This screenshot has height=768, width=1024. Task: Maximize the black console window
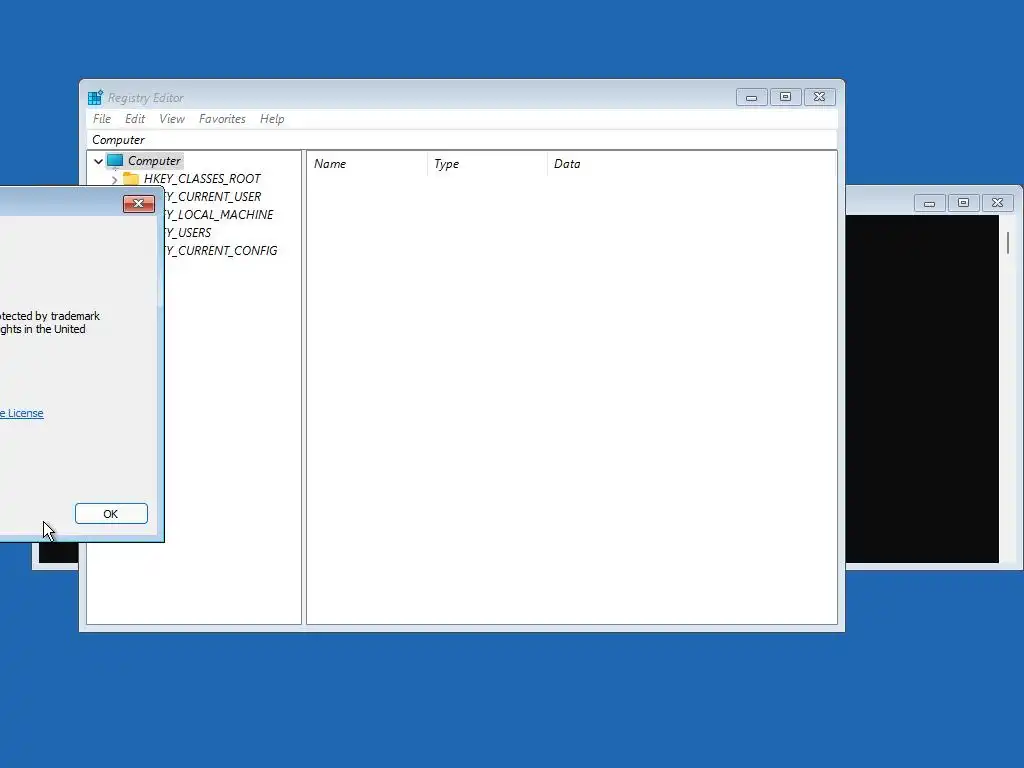point(963,203)
